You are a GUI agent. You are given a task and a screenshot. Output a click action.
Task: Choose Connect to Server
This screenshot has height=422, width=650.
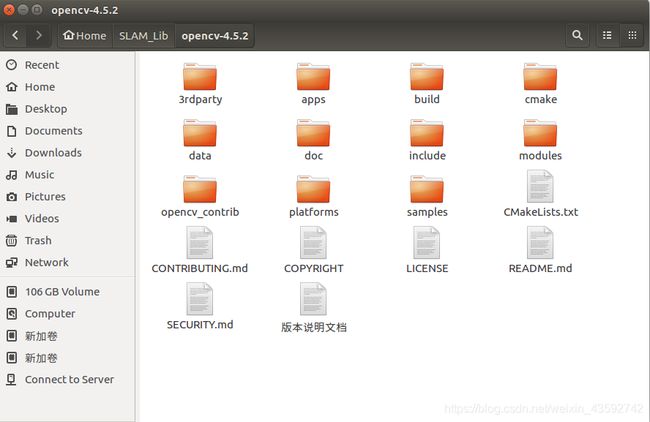click(x=67, y=380)
